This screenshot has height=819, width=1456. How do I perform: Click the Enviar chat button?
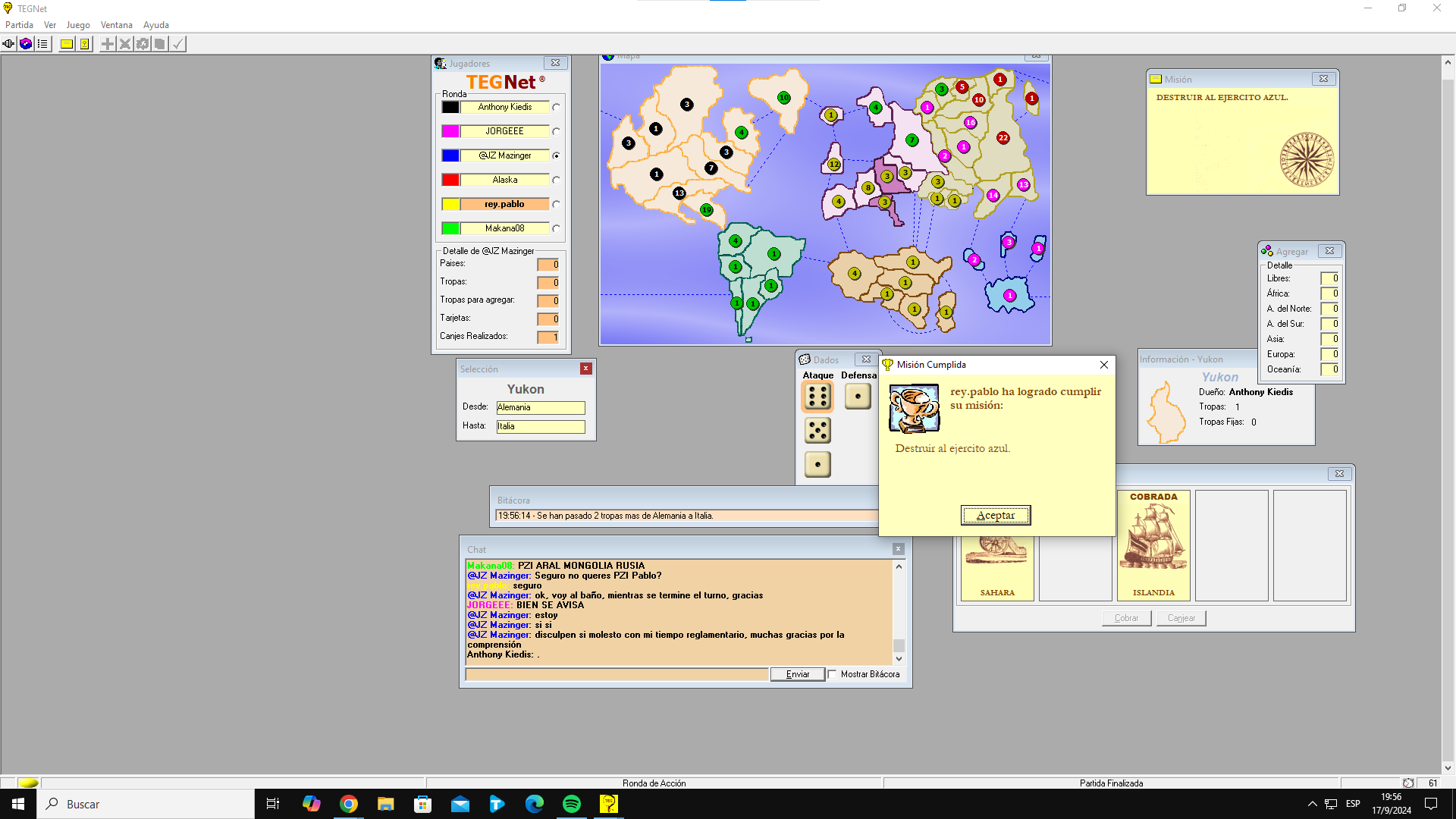tap(797, 674)
